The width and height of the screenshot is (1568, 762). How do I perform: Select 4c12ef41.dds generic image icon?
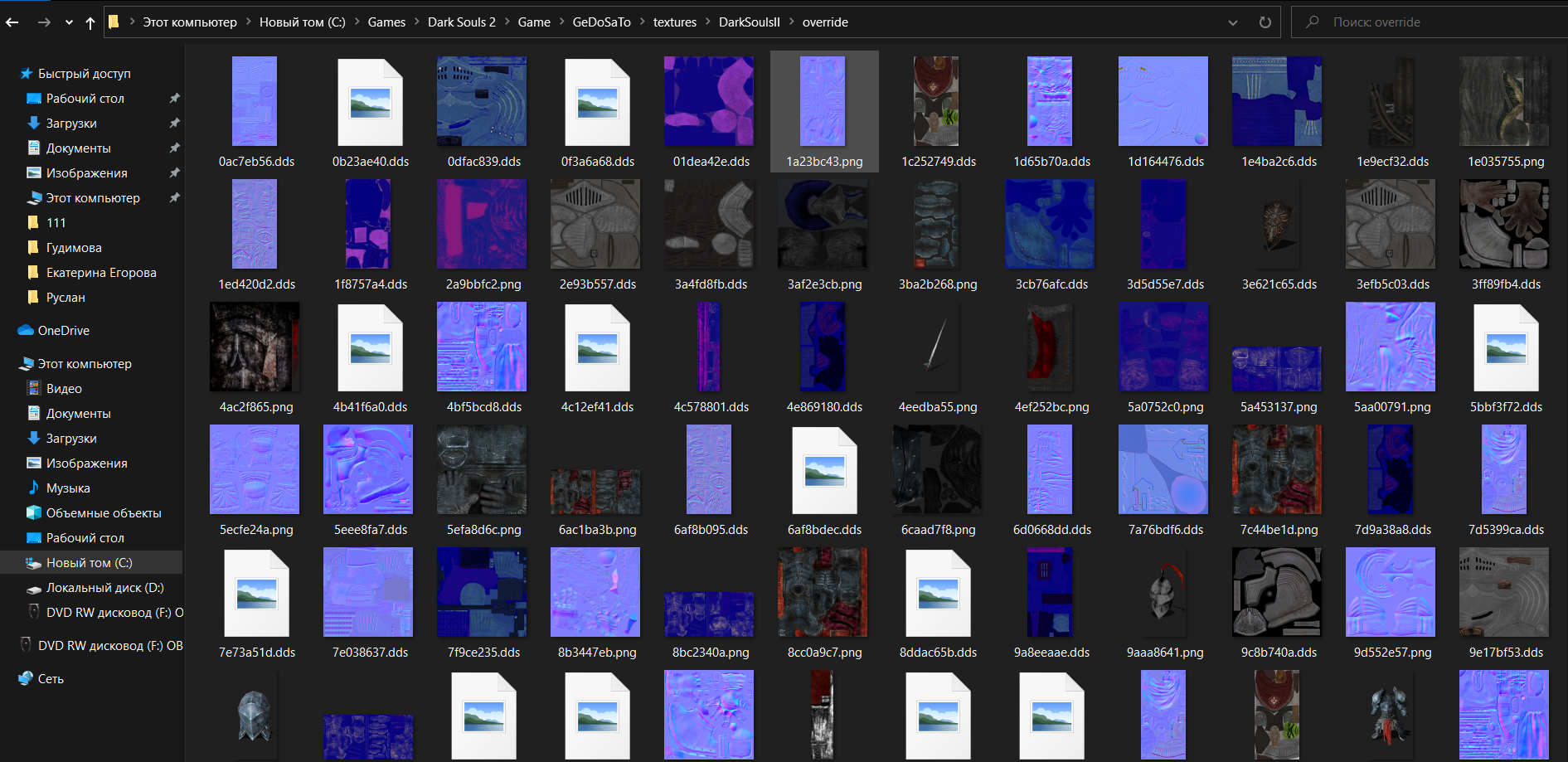pos(598,348)
